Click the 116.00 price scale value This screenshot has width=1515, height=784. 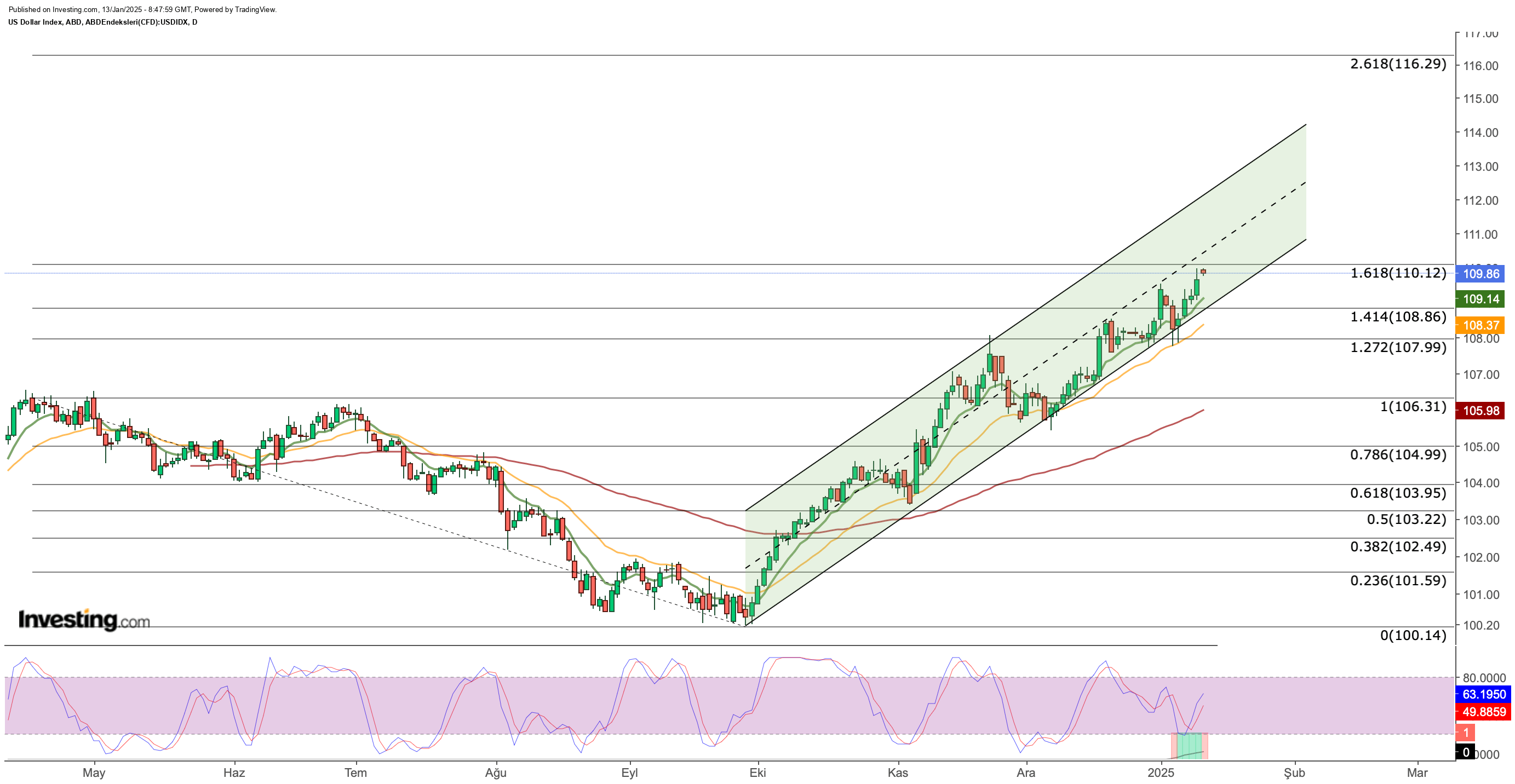coord(1481,66)
